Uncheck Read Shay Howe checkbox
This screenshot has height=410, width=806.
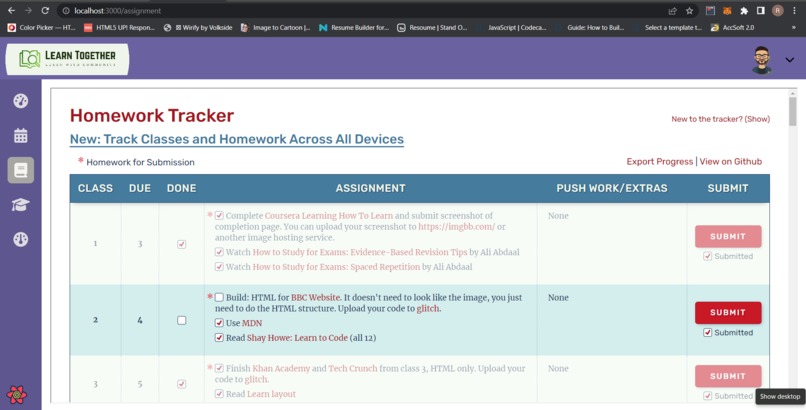pyautogui.click(x=219, y=338)
